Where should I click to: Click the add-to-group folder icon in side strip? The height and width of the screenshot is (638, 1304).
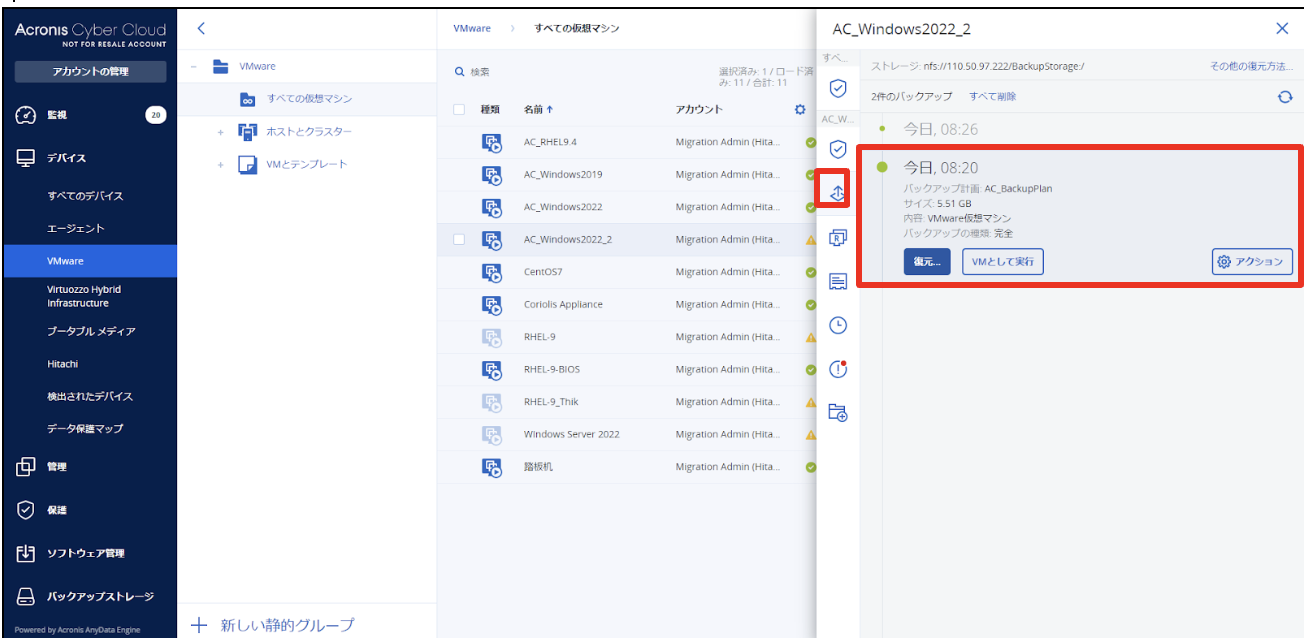(x=838, y=412)
